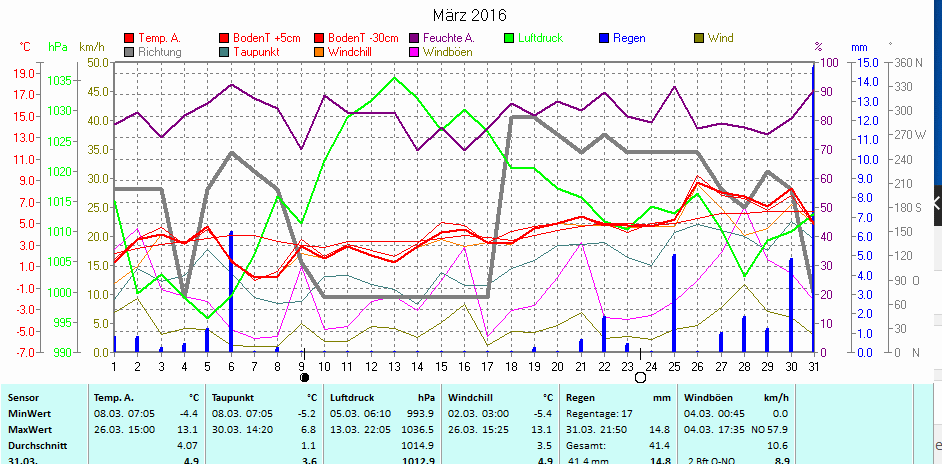Click the 'Luftdruck' table column header
Screen dimensions: 942x464
(x=350, y=398)
